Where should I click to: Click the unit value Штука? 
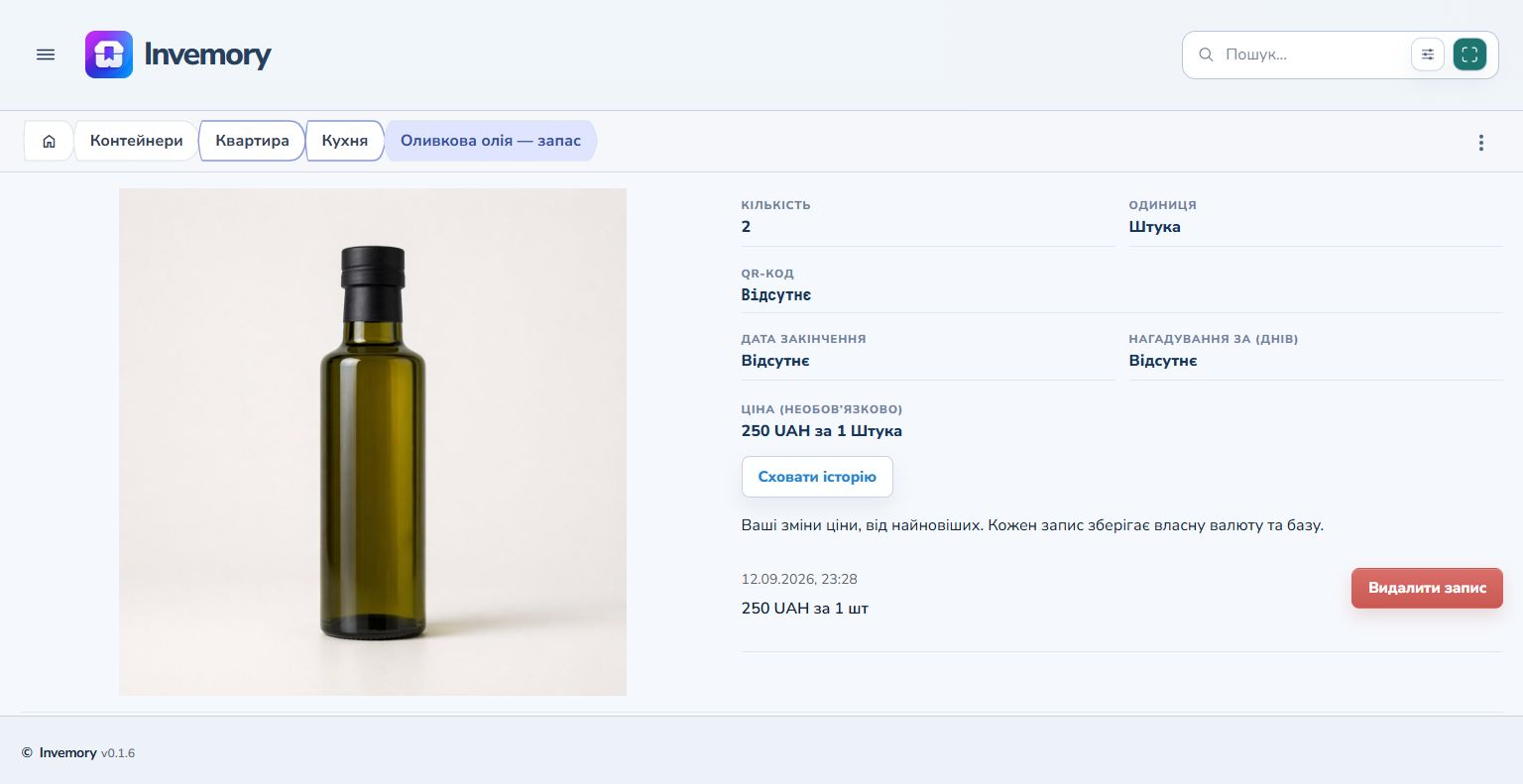[x=1154, y=227]
